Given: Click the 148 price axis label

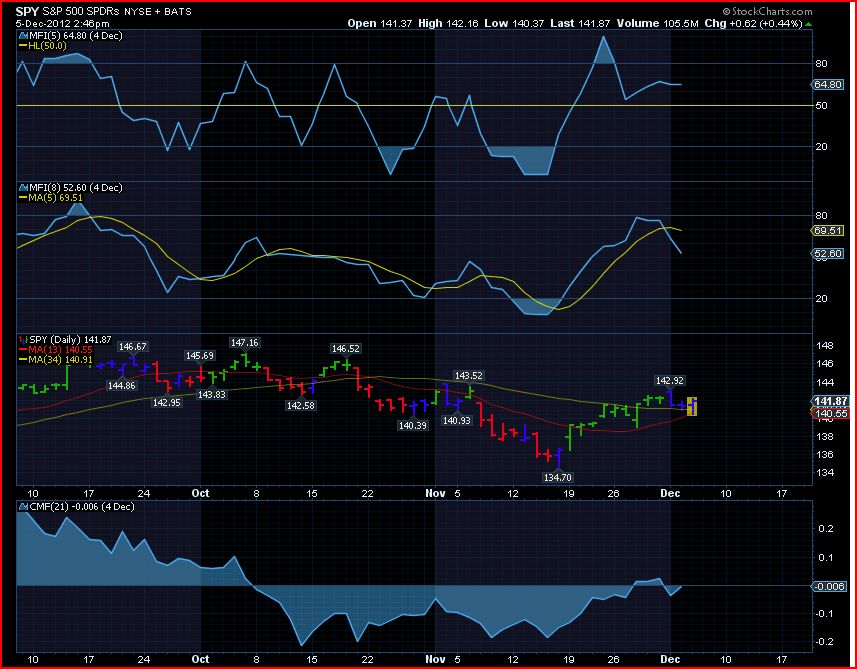Looking at the screenshot, I should click(823, 345).
